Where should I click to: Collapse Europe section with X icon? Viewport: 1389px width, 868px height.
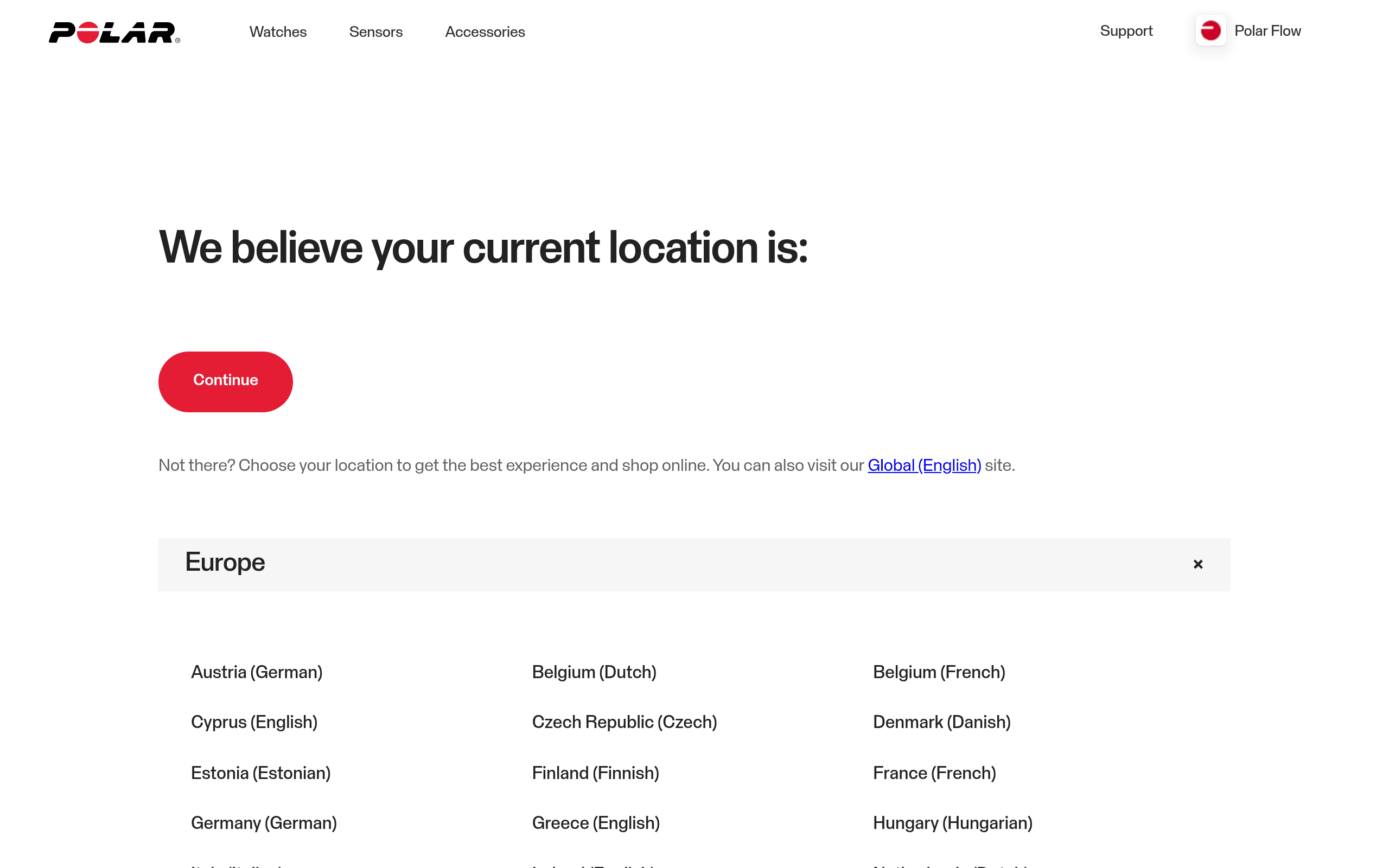pyautogui.click(x=1198, y=564)
